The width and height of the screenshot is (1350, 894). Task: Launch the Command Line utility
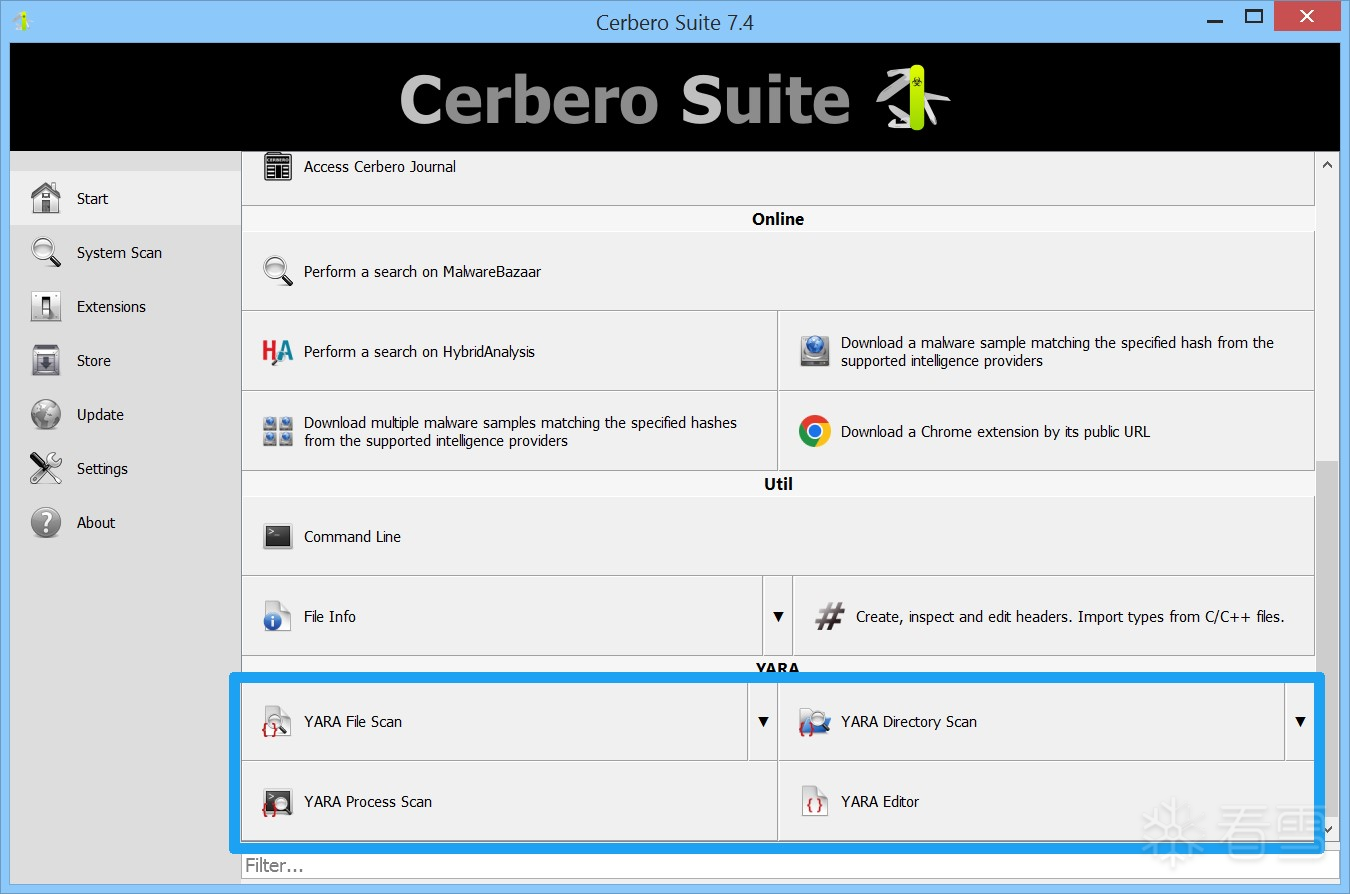(778, 536)
